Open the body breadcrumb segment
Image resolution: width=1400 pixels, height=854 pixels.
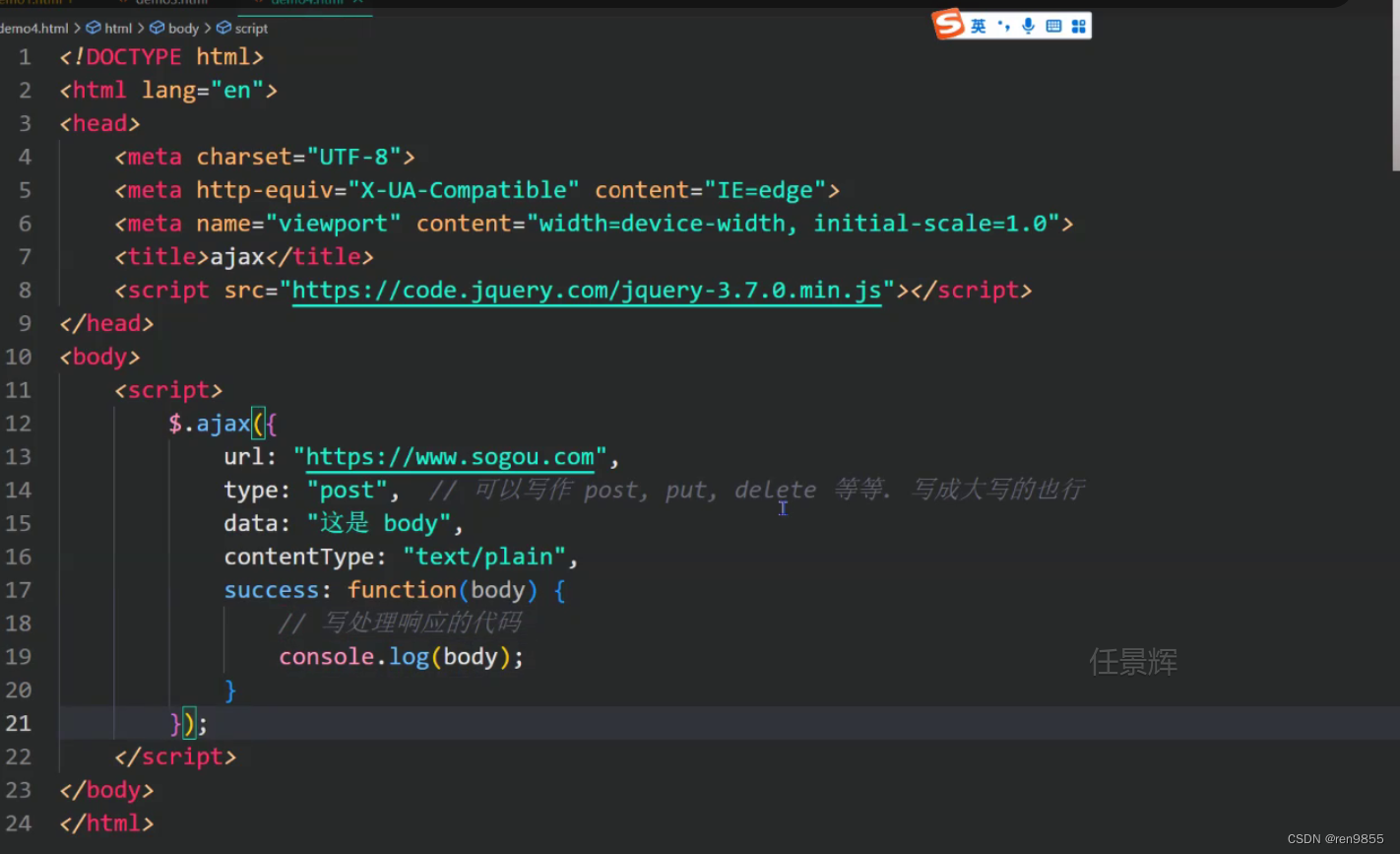183,29
